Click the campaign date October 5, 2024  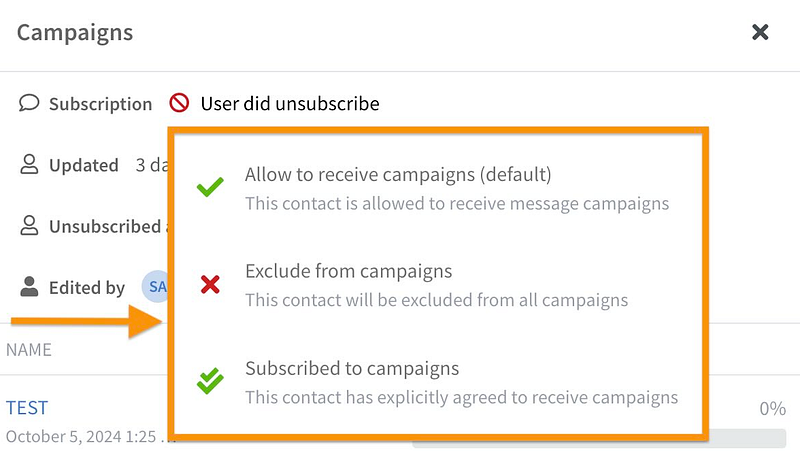(x=80, y=437)
